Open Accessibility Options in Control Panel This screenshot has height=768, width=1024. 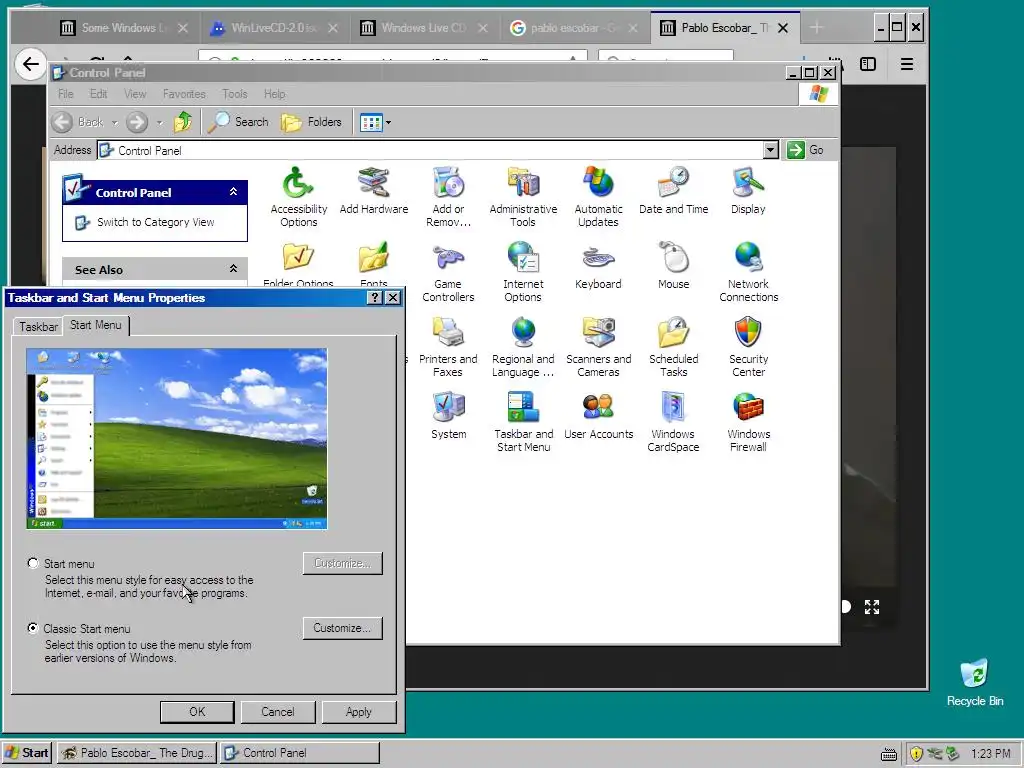point(298,196)
